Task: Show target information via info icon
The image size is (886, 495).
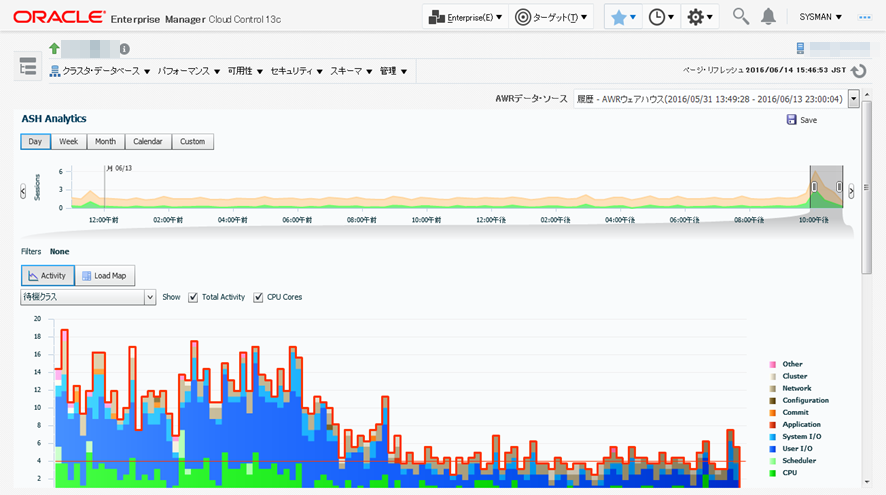Action: click(x=125, y=49)
